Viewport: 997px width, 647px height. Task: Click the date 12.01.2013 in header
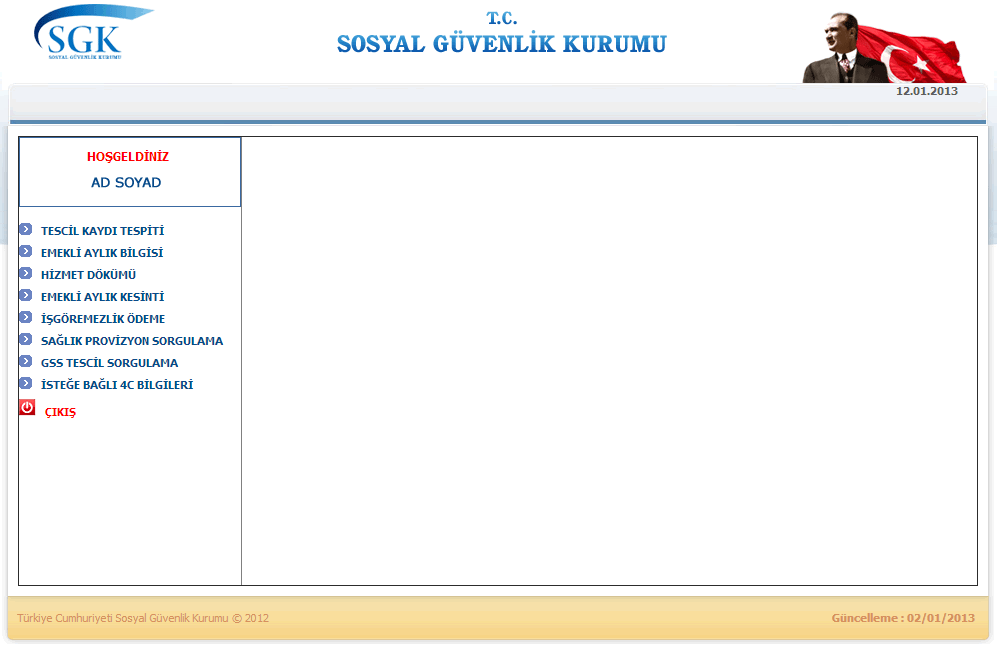(x=926, y=91)
